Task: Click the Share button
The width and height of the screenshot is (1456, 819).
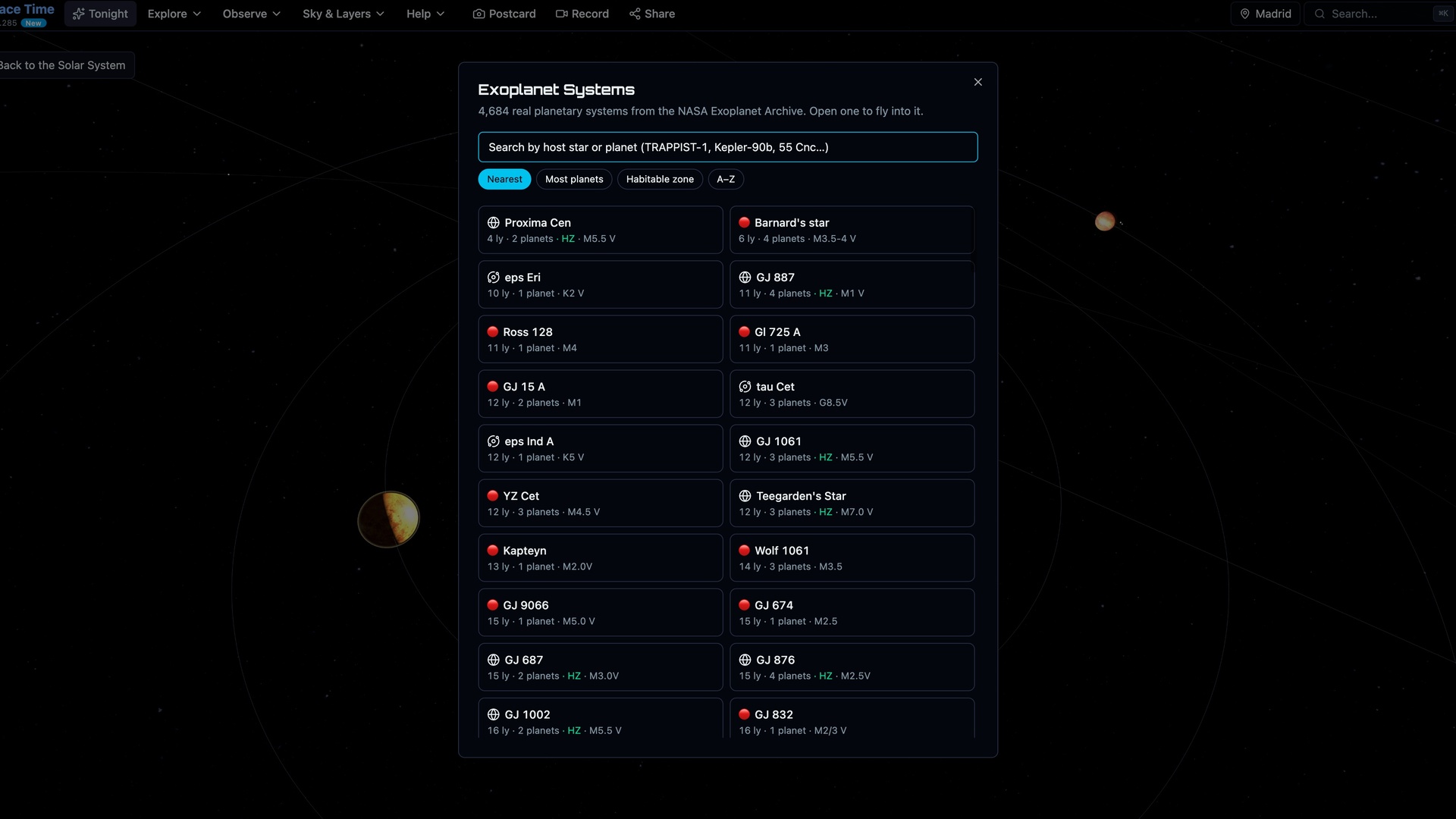Action: click(652, 14)
